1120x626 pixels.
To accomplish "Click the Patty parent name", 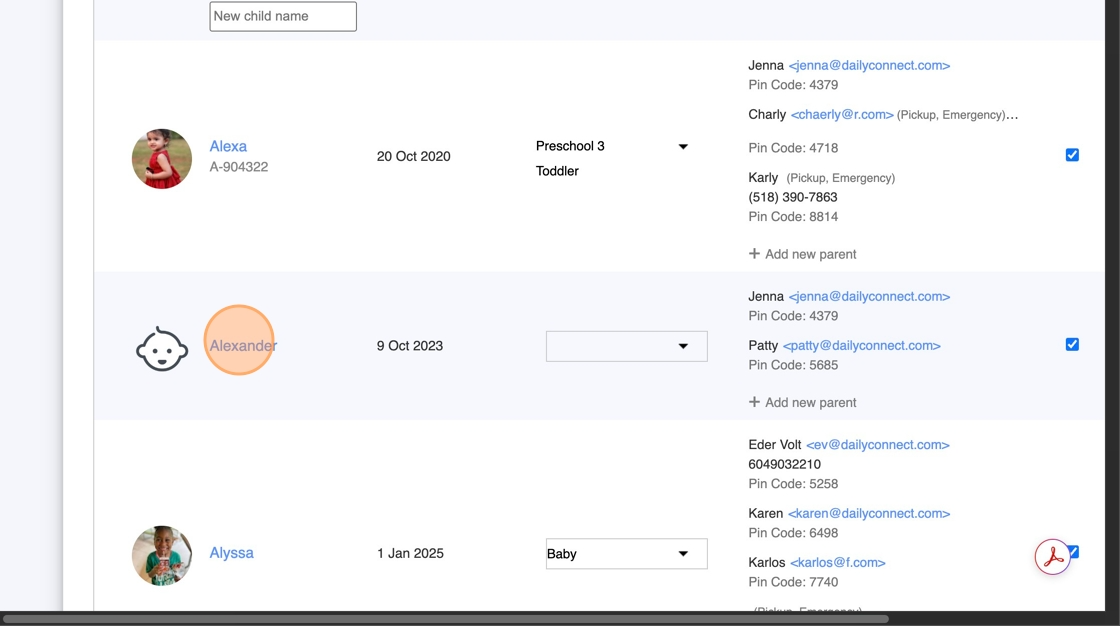I will click(763, 346).
